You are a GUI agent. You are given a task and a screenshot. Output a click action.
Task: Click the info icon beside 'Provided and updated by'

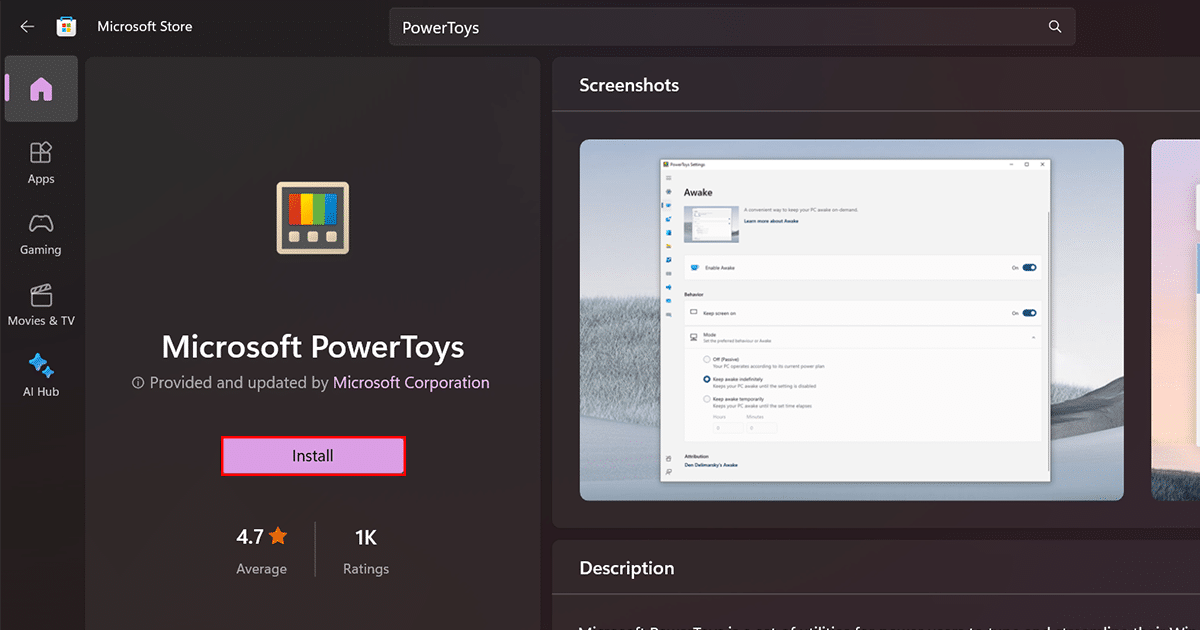tap(138, 383)
